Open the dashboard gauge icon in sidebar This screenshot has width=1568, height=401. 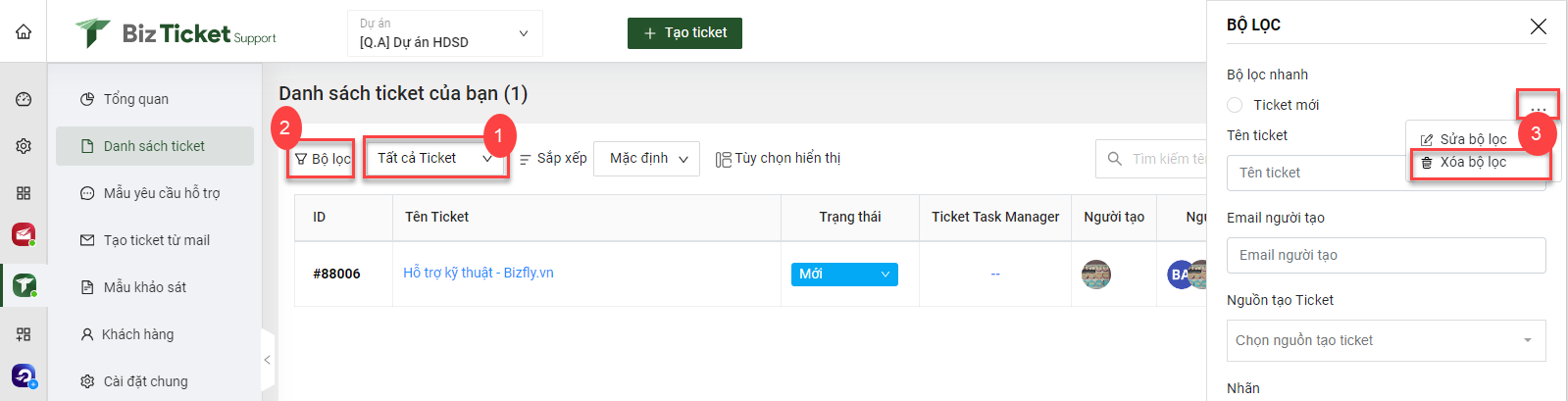coord(24,99)
